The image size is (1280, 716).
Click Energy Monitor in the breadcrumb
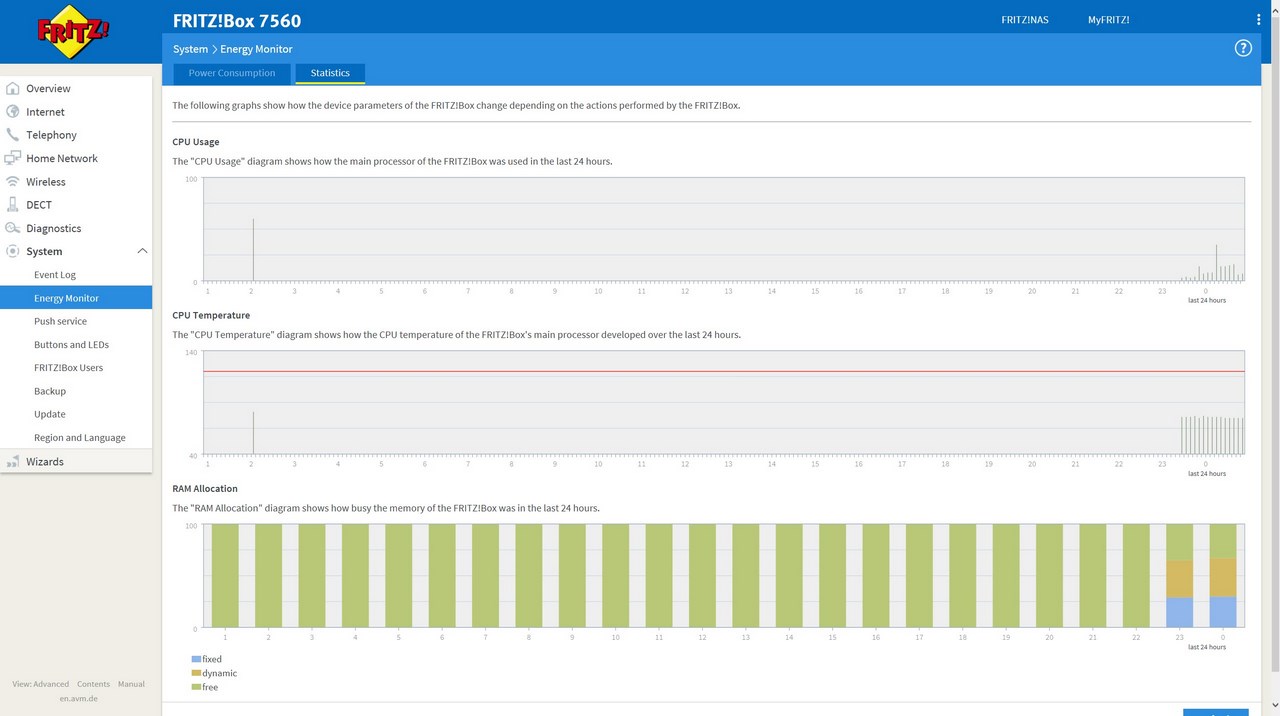(256, 49)
